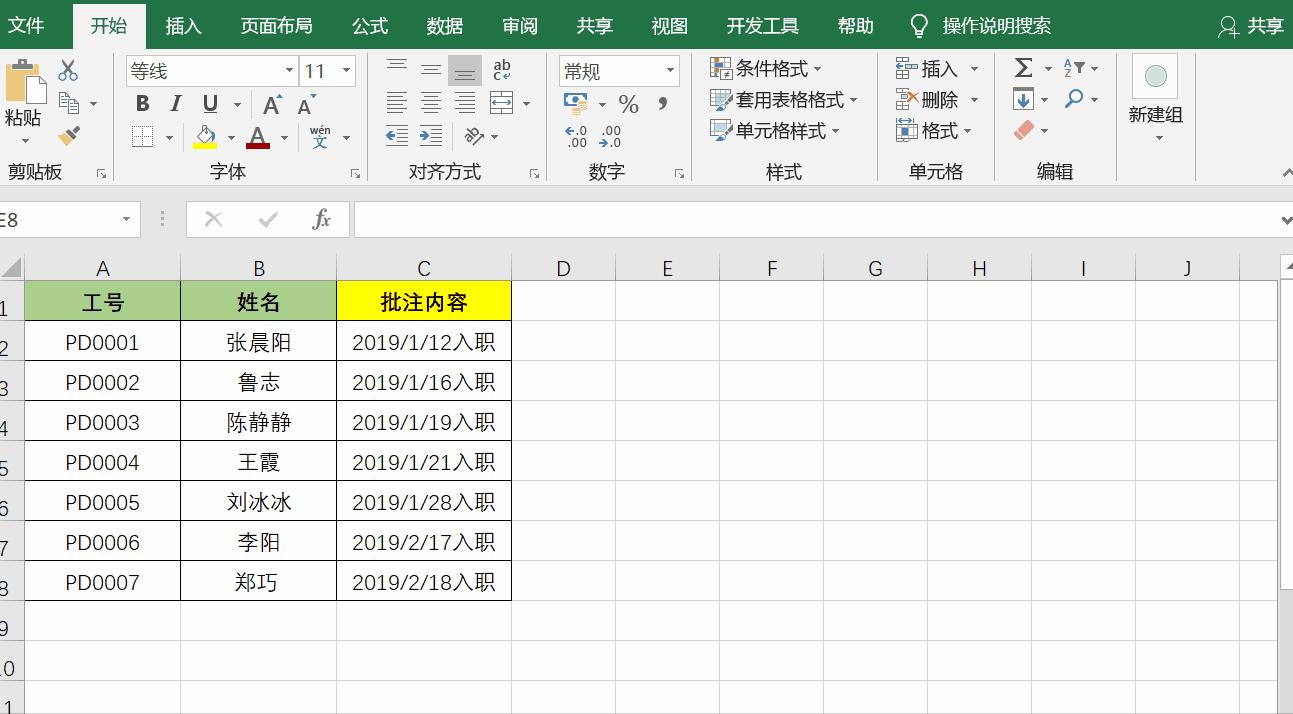1293x714 pixels.
Task: Increase decimal places using the Number group icon
Action: tap(574, 137)
